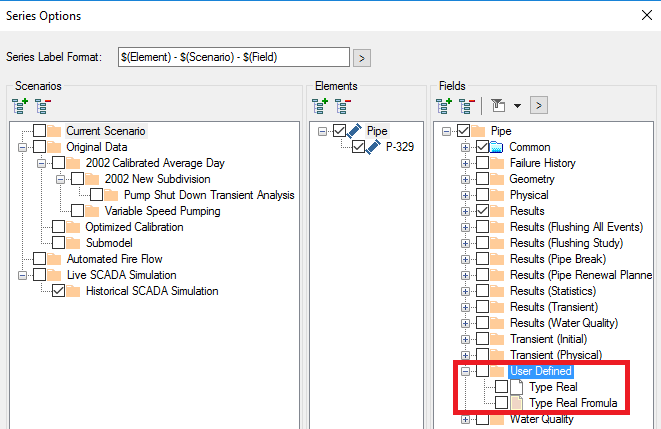Expand the Physical fields folder

pyautogui.click(x=465, y=196)
